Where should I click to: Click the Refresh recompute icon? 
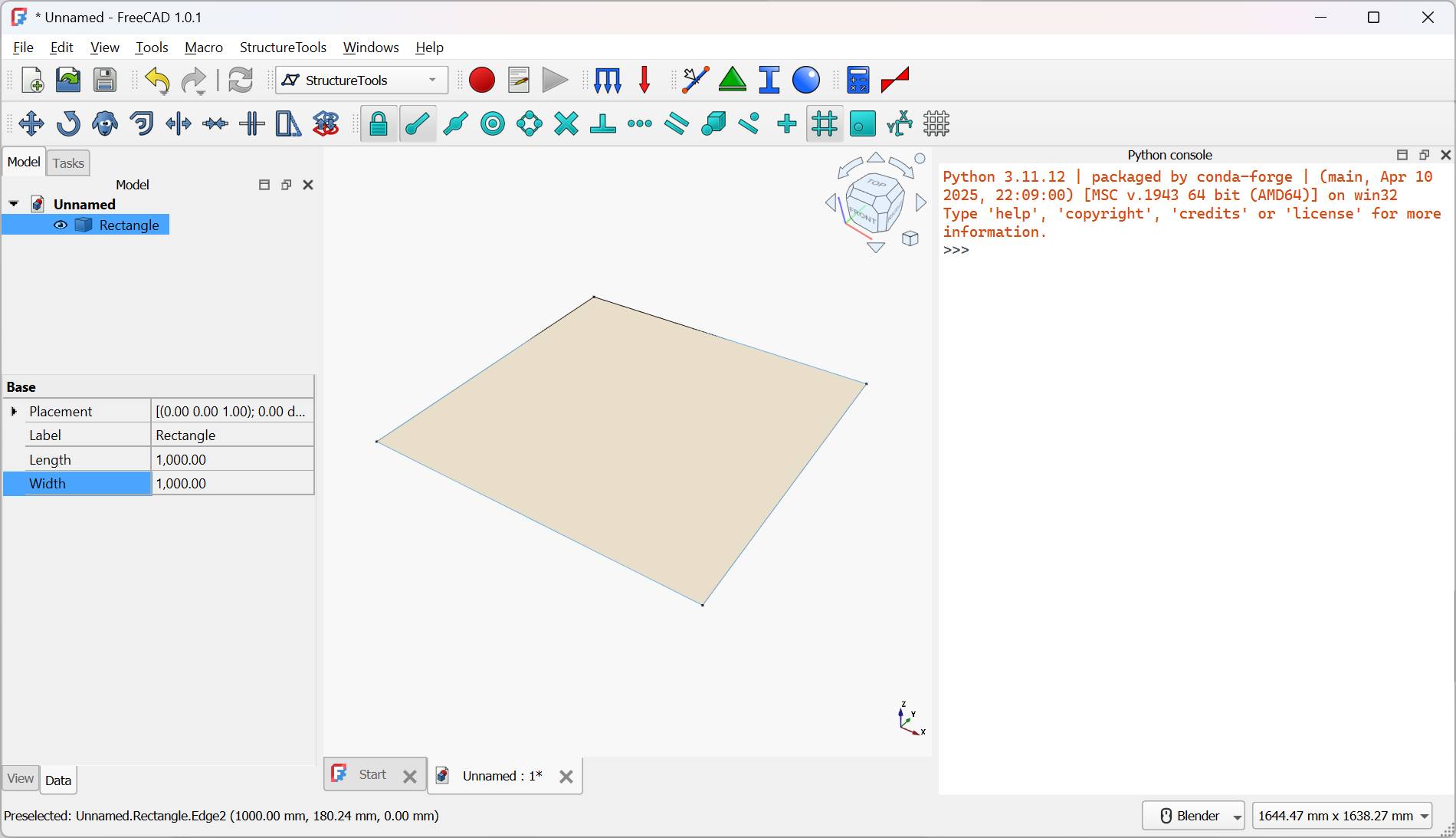coord(241,81)
